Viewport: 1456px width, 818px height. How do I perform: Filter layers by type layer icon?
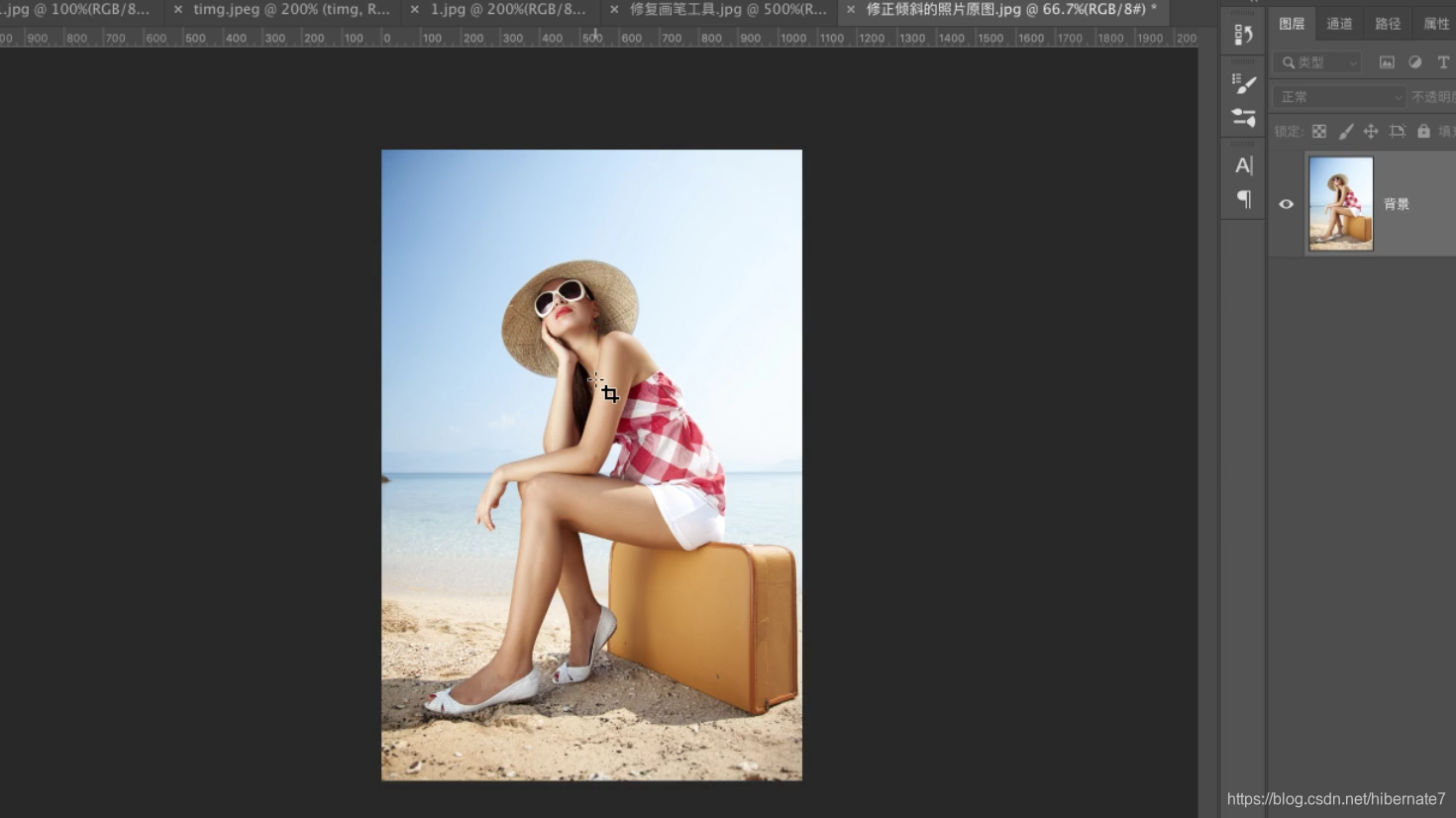pyautogui.click(x=1443, y=62)
